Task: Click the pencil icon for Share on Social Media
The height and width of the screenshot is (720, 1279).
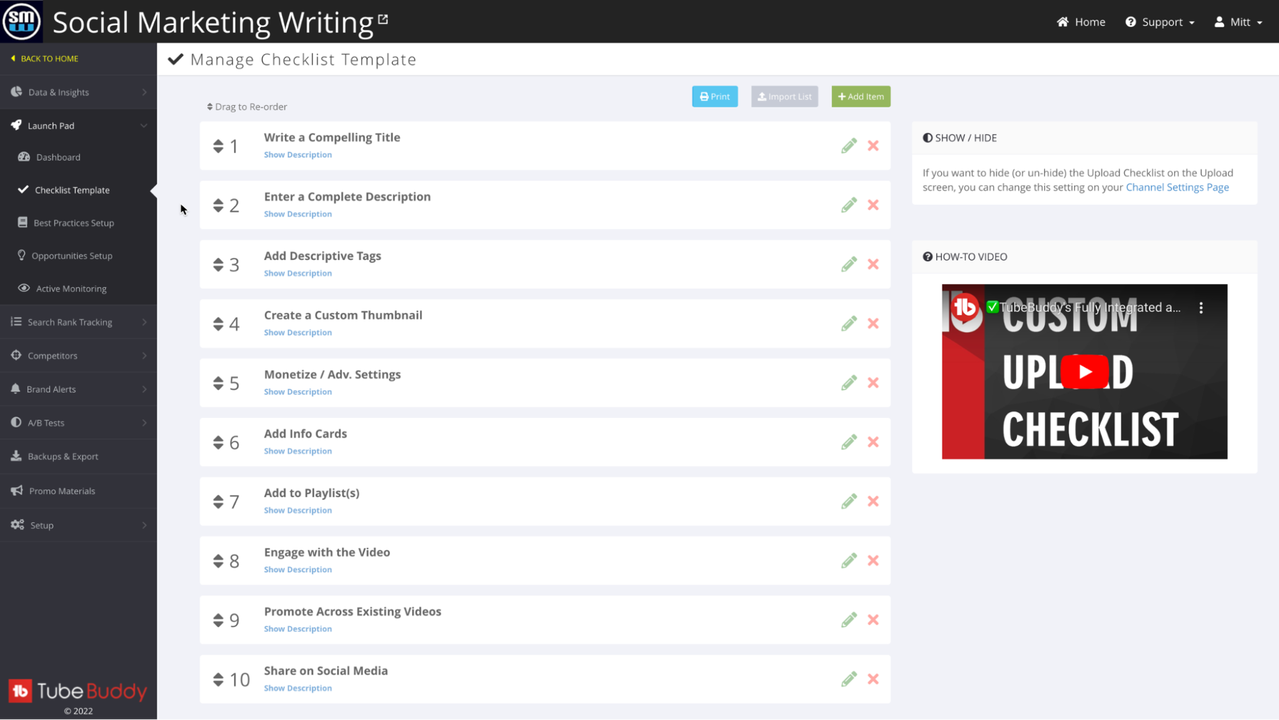Action: click(x=849, y=679)
